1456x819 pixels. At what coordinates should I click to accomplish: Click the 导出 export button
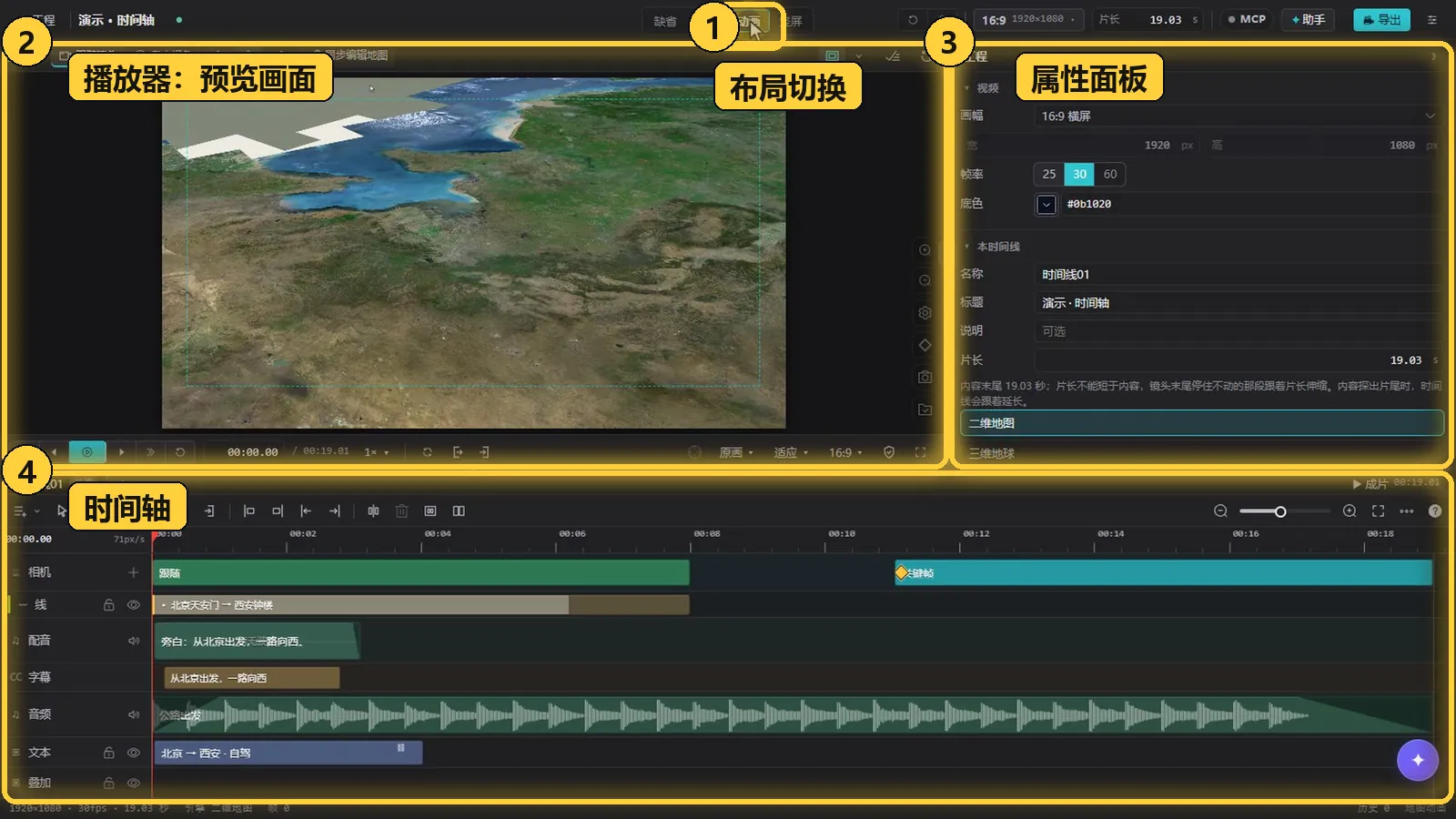1381,19
